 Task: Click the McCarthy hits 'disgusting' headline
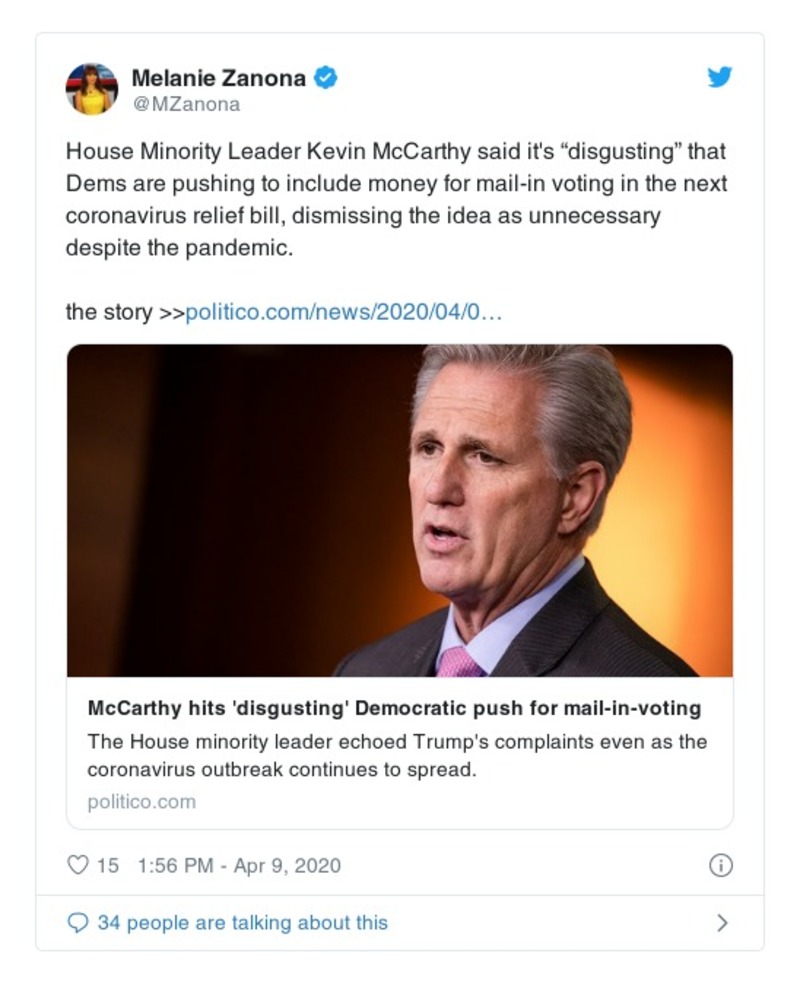pos(394,709)
